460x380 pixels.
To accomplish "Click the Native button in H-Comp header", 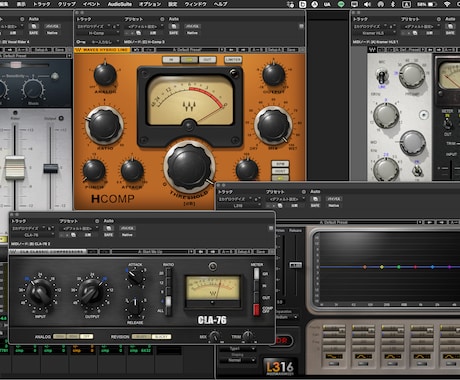I will (x=192, y=33).
